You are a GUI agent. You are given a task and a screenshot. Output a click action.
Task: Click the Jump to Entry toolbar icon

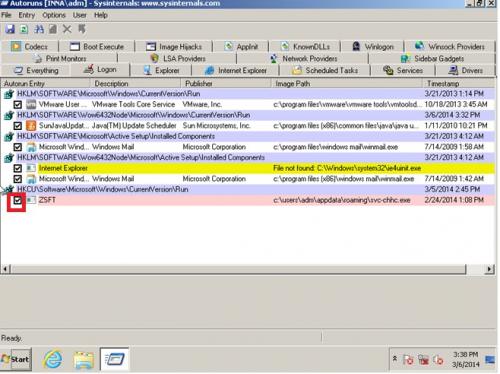pyautogui.click(x=82, y=29)
